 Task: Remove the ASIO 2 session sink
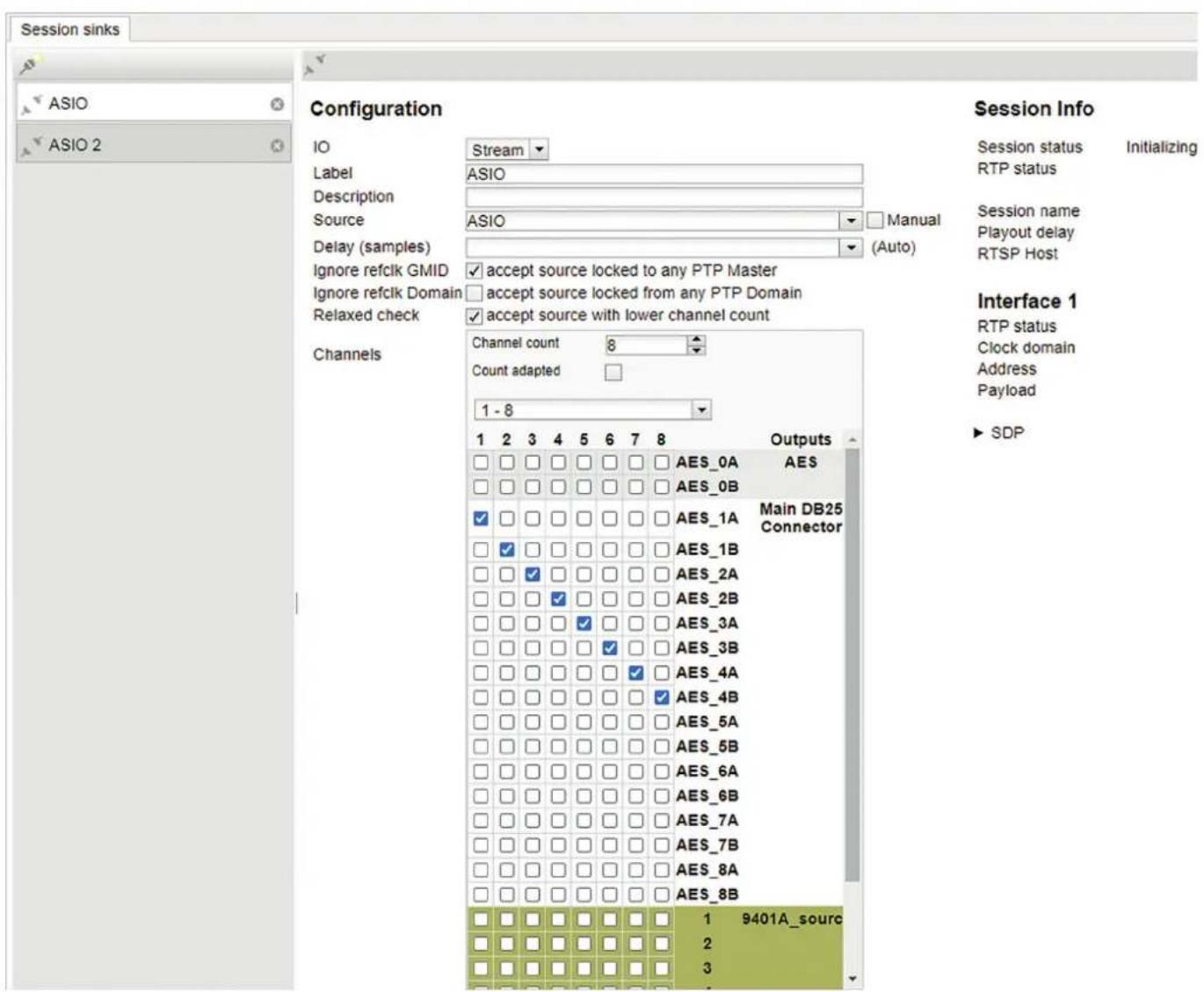click(x=277, y=145)
